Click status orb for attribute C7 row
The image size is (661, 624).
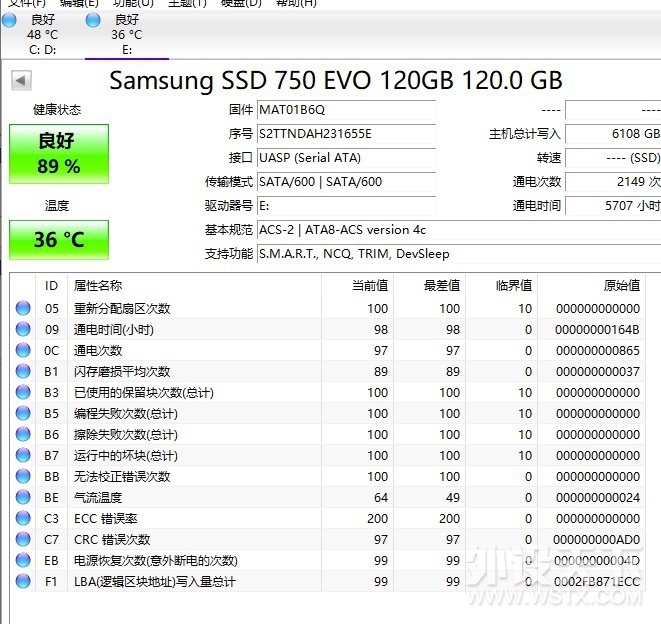coord(23,540)
